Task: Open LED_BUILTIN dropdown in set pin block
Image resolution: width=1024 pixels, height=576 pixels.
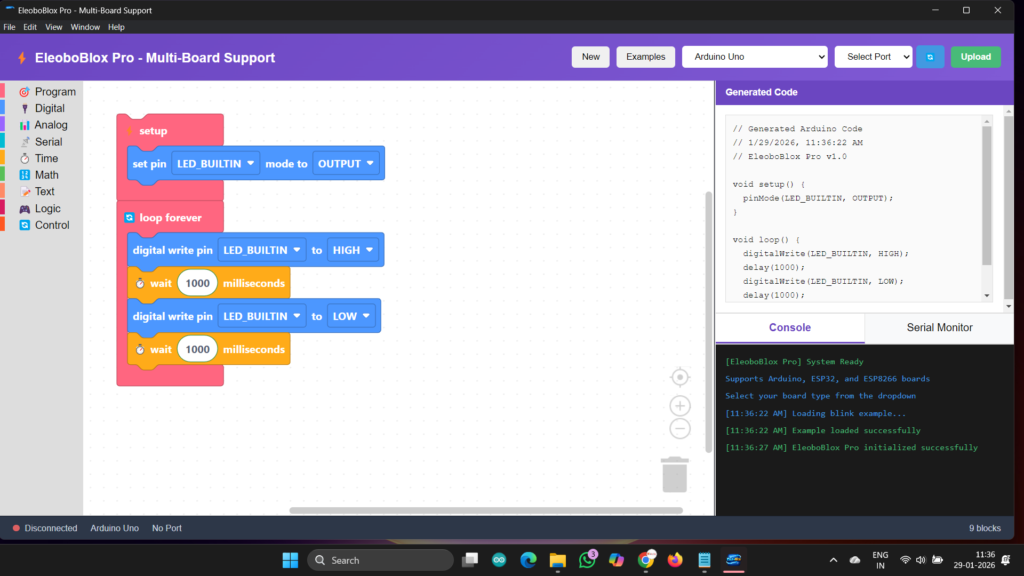Action: pos(216,163)
